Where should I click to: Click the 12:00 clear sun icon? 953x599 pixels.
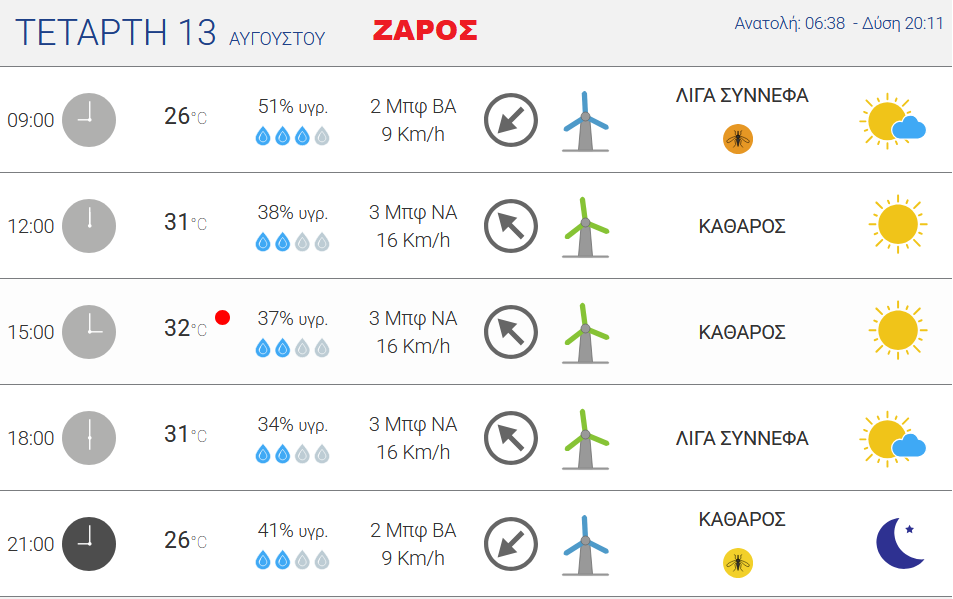898,225
